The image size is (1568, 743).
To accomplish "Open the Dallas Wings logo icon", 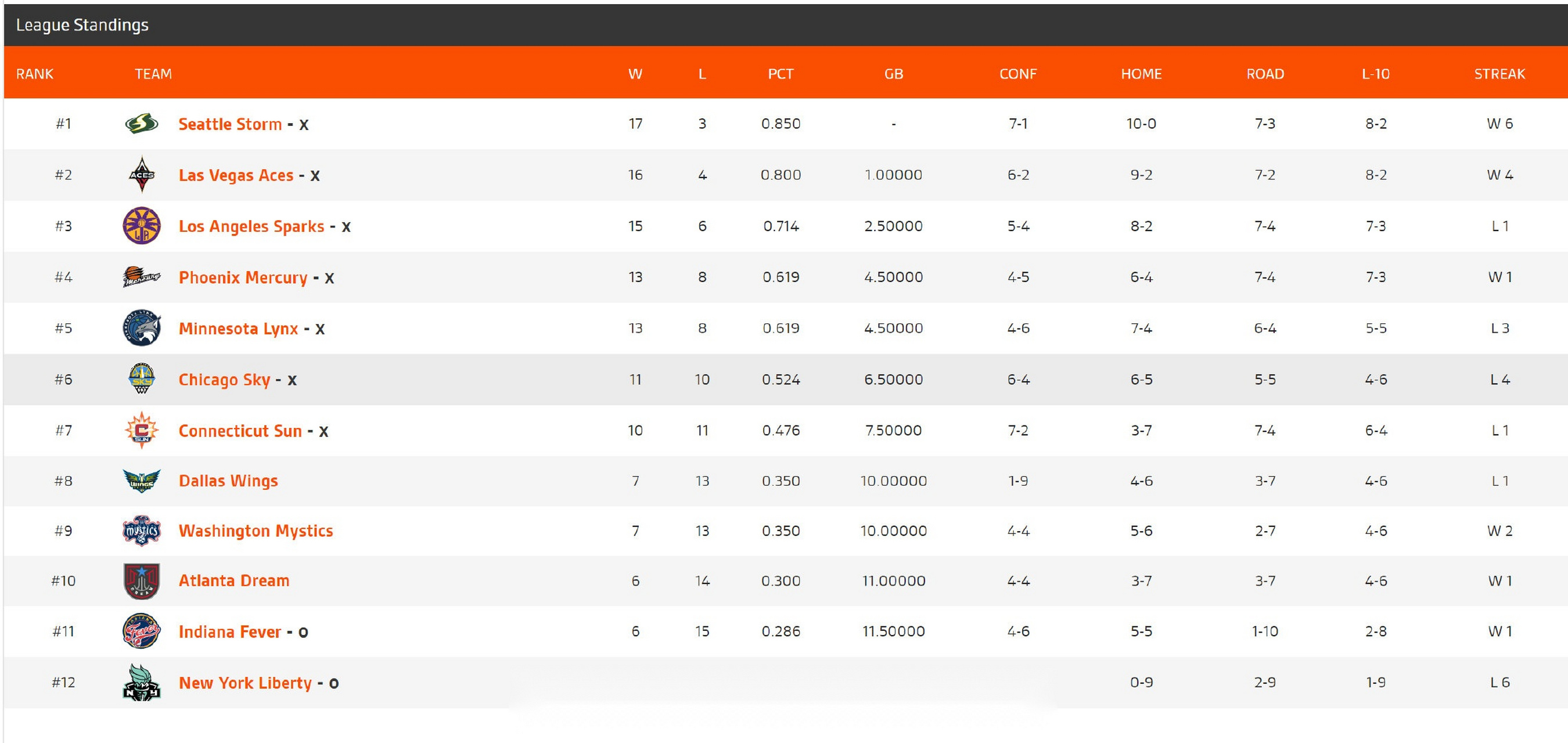I will pos(141,481).
